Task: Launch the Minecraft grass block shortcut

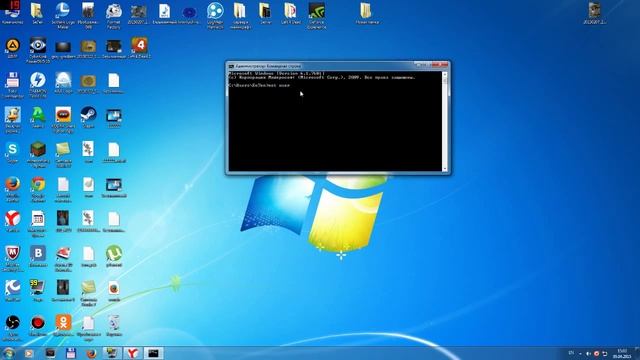Action: point(38,150)
